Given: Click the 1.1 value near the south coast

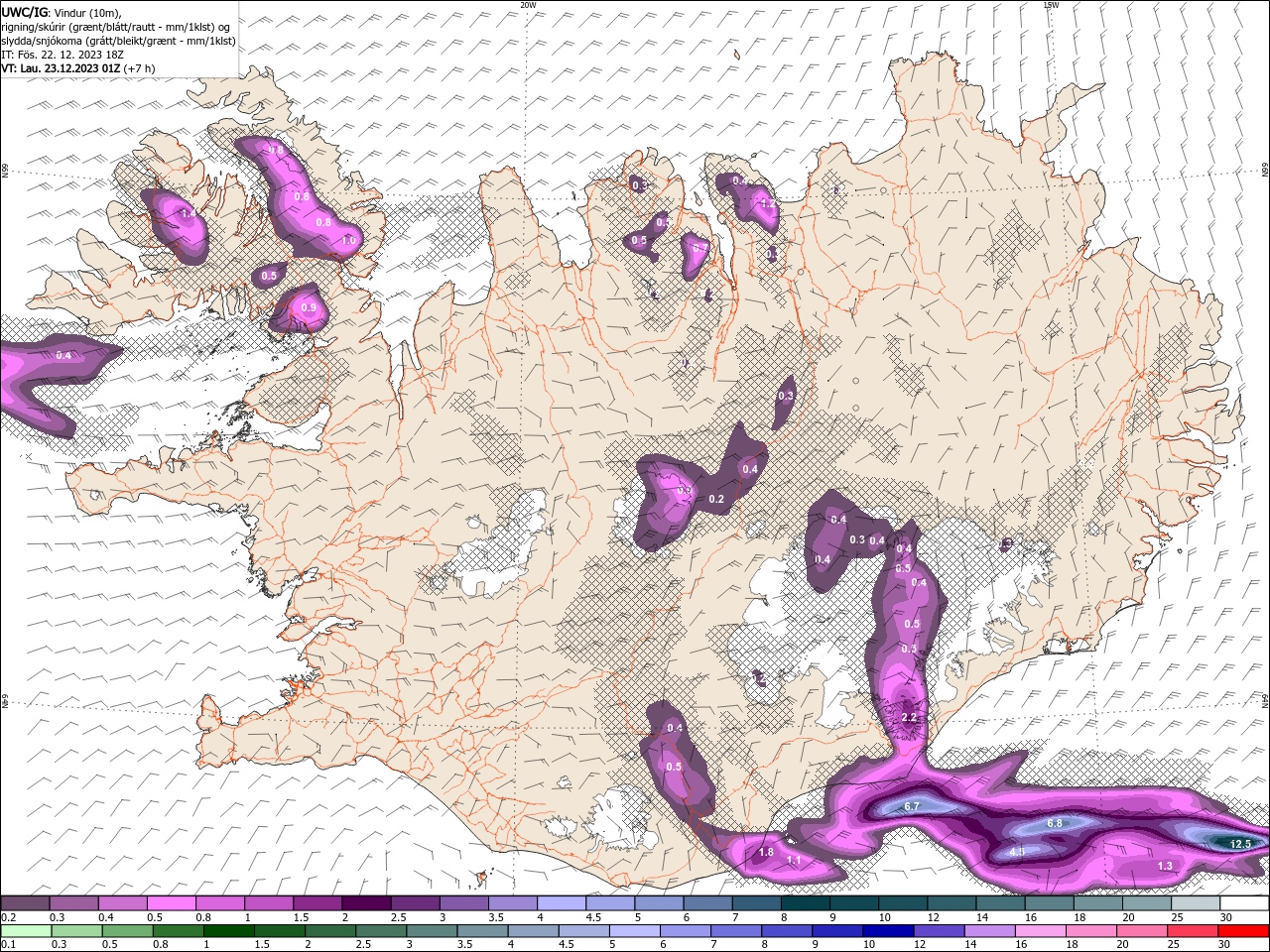Looking at the screenshot, I should [794, 860].
